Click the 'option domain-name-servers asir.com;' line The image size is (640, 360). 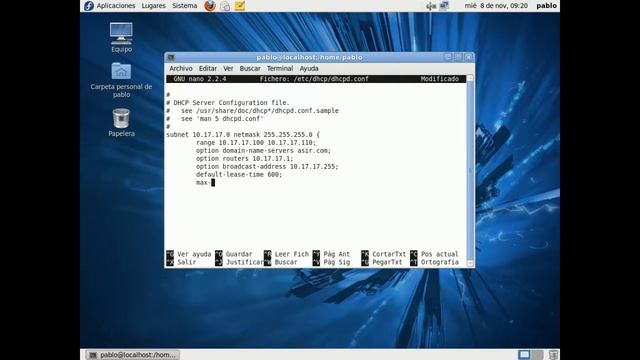click(263, 151)
